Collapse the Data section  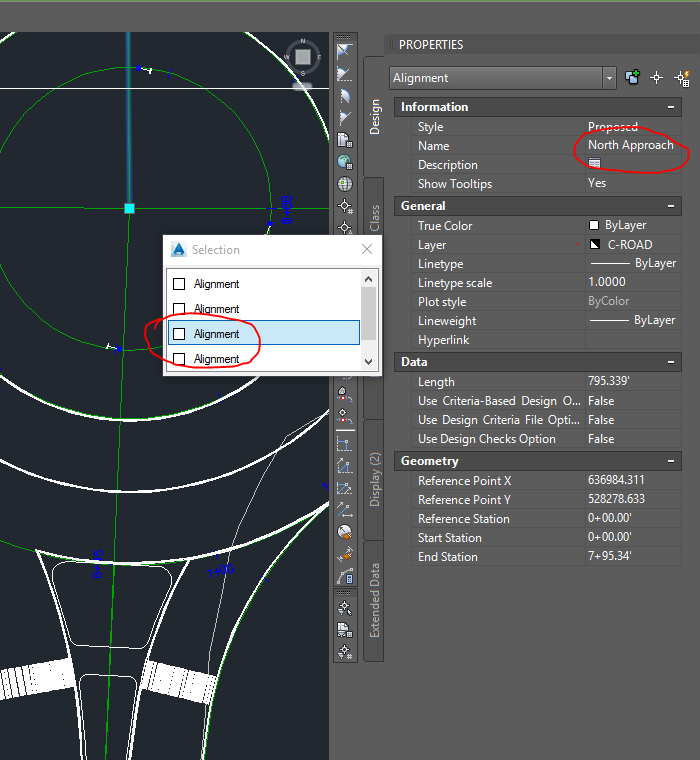[x=671, y=362]
